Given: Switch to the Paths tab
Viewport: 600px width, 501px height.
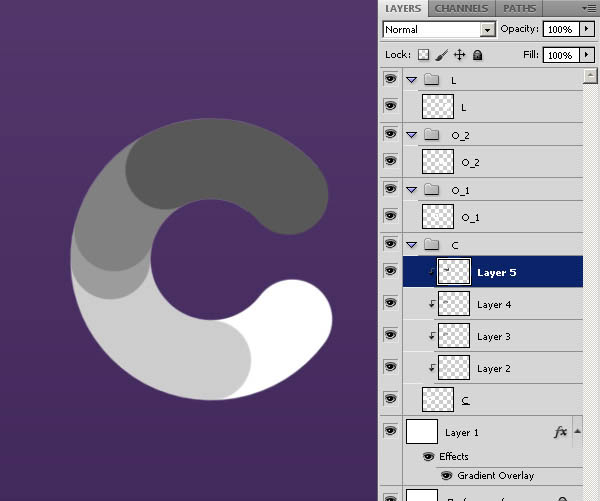Looking at the screenshot, I should click(x=519, y=8).
